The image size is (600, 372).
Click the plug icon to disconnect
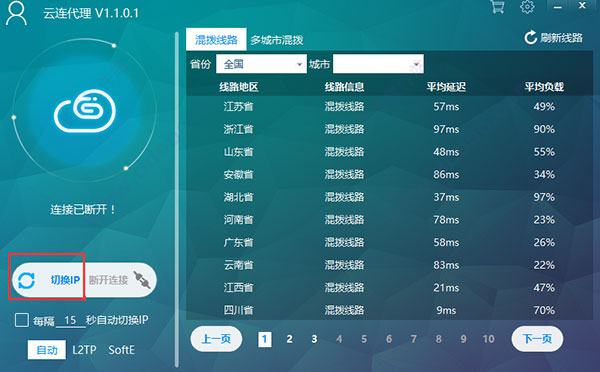(x=142, y=280)
